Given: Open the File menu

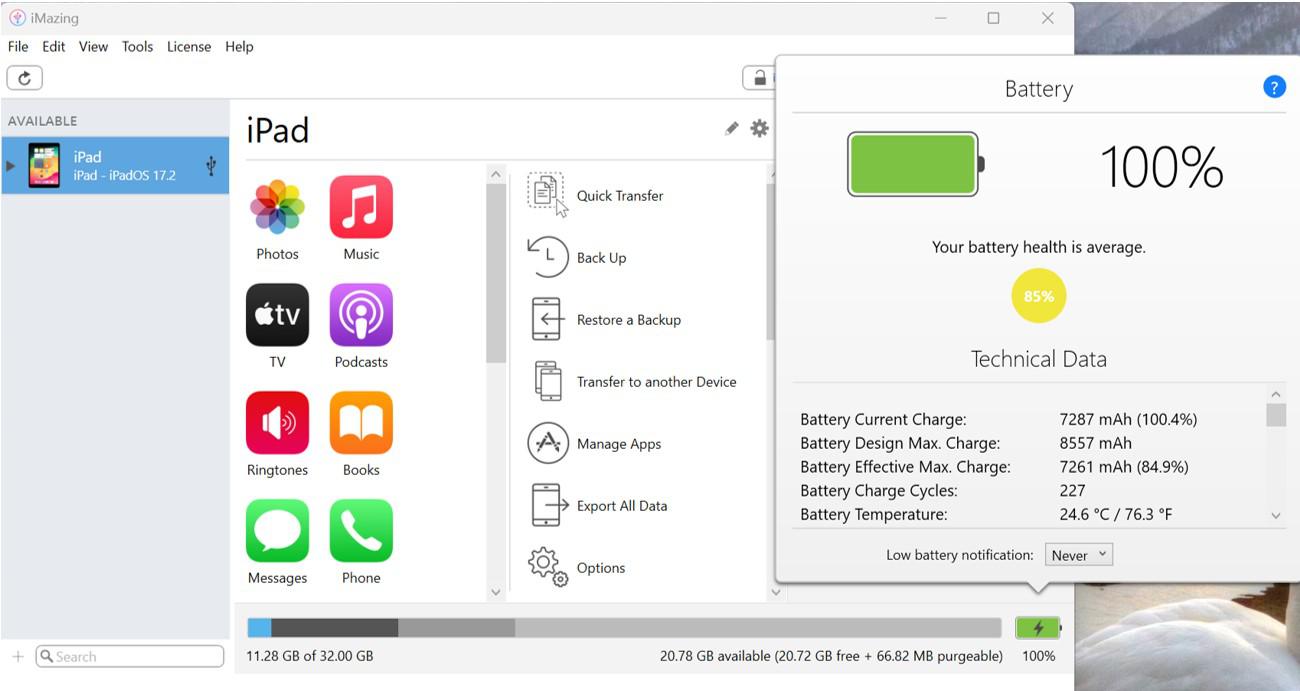Looking at the screenshot, I should [18, 46].
